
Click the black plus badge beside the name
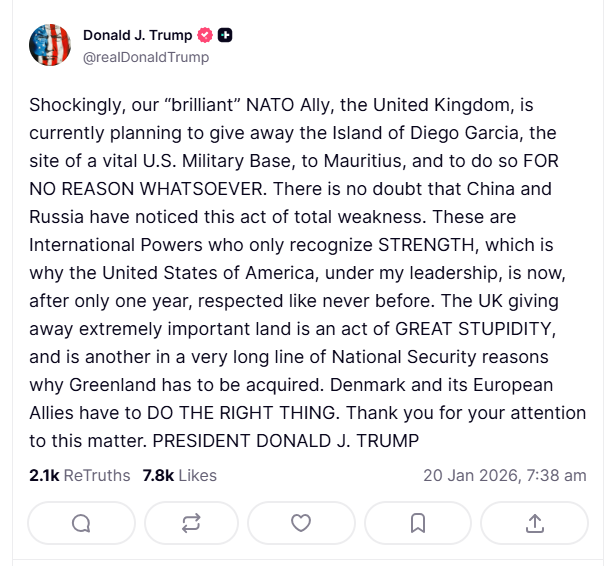(225, 36)
